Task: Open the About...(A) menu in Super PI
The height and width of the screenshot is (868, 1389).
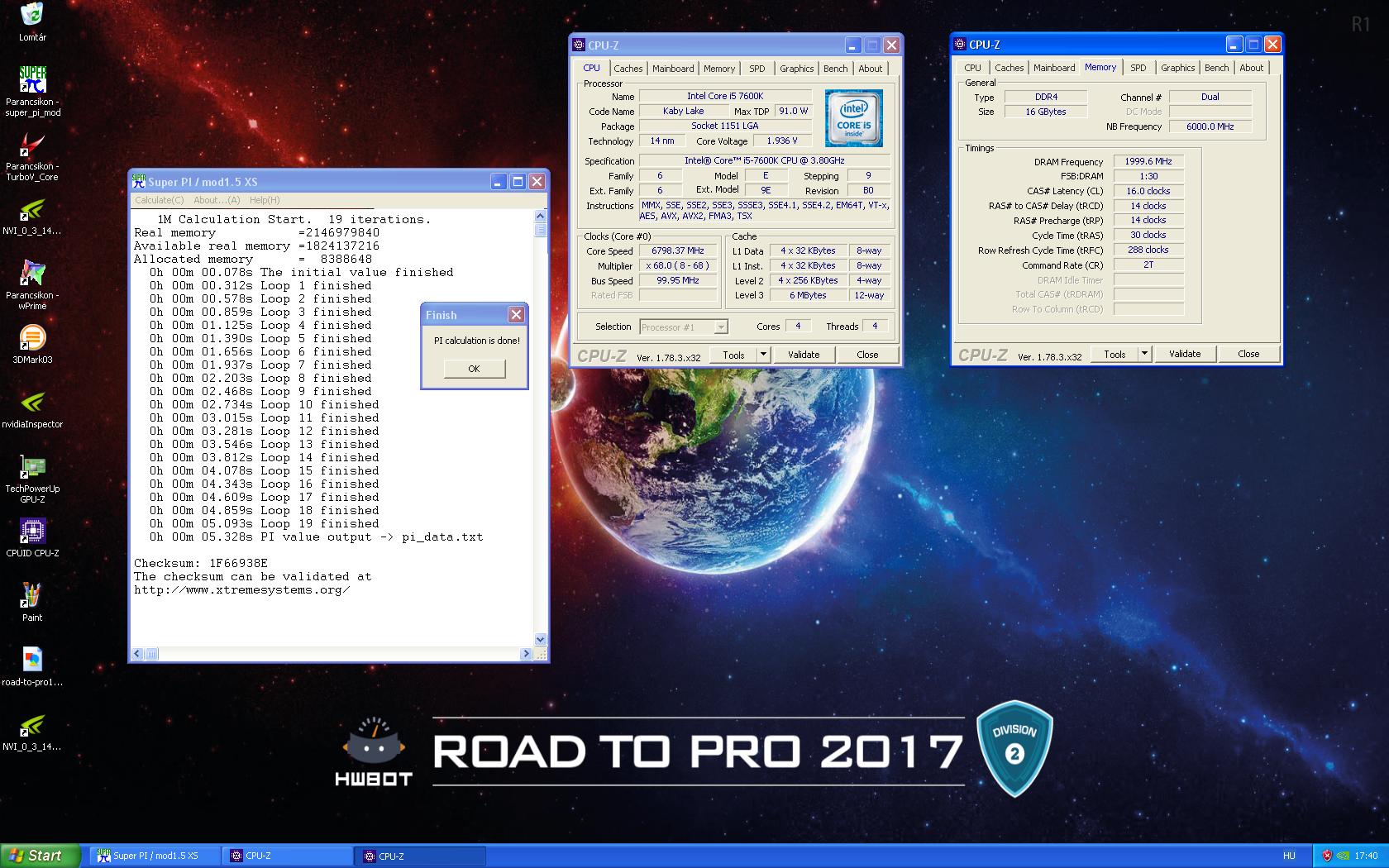Action: pyautogui.click(x=217, y=200)
